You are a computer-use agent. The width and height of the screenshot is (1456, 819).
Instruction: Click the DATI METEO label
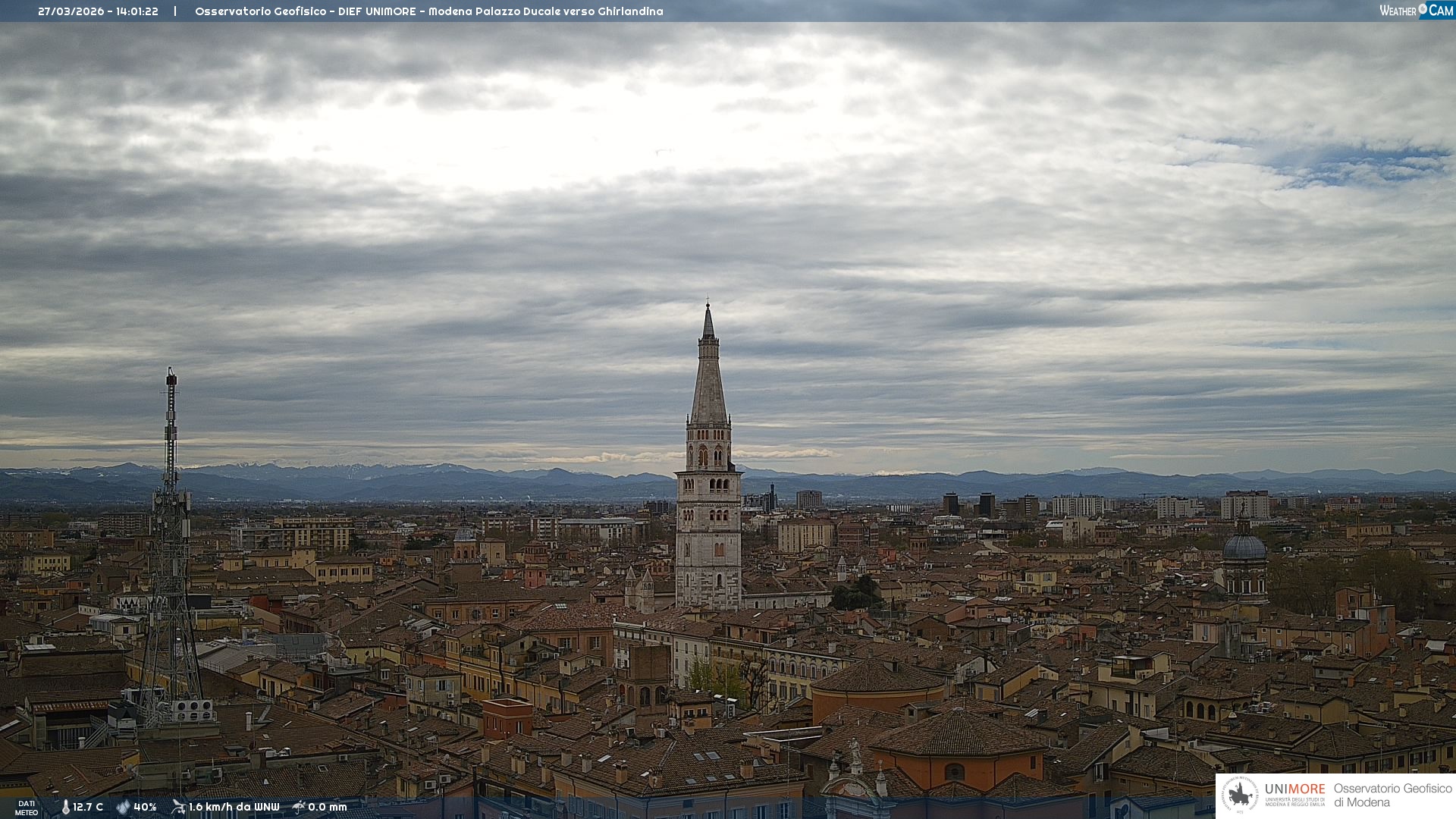click(27, 808)
